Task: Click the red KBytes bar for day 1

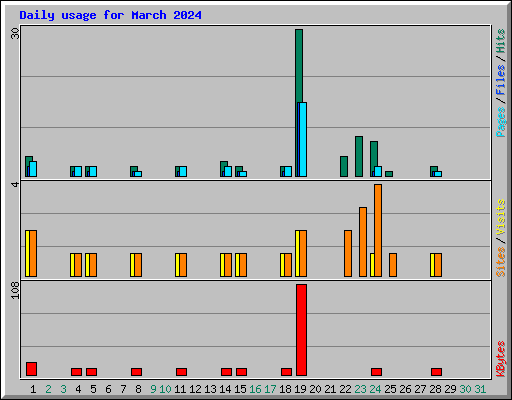Action: pos(31,369)
